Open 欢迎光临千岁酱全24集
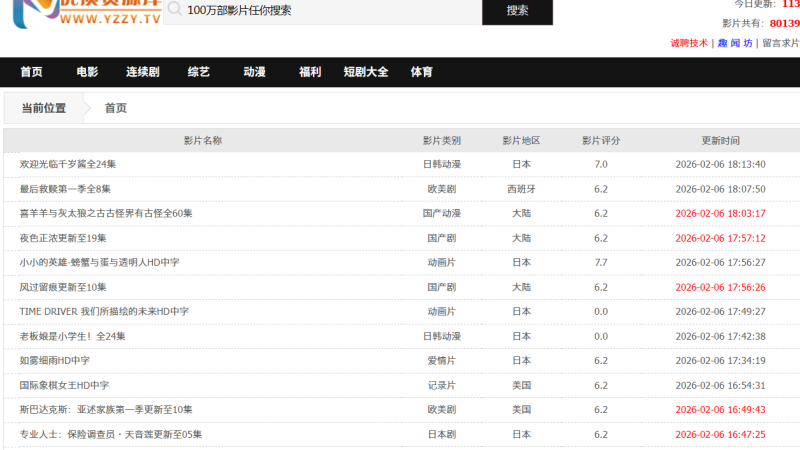This screenshot has height=450, width=800. click(68, 164)
